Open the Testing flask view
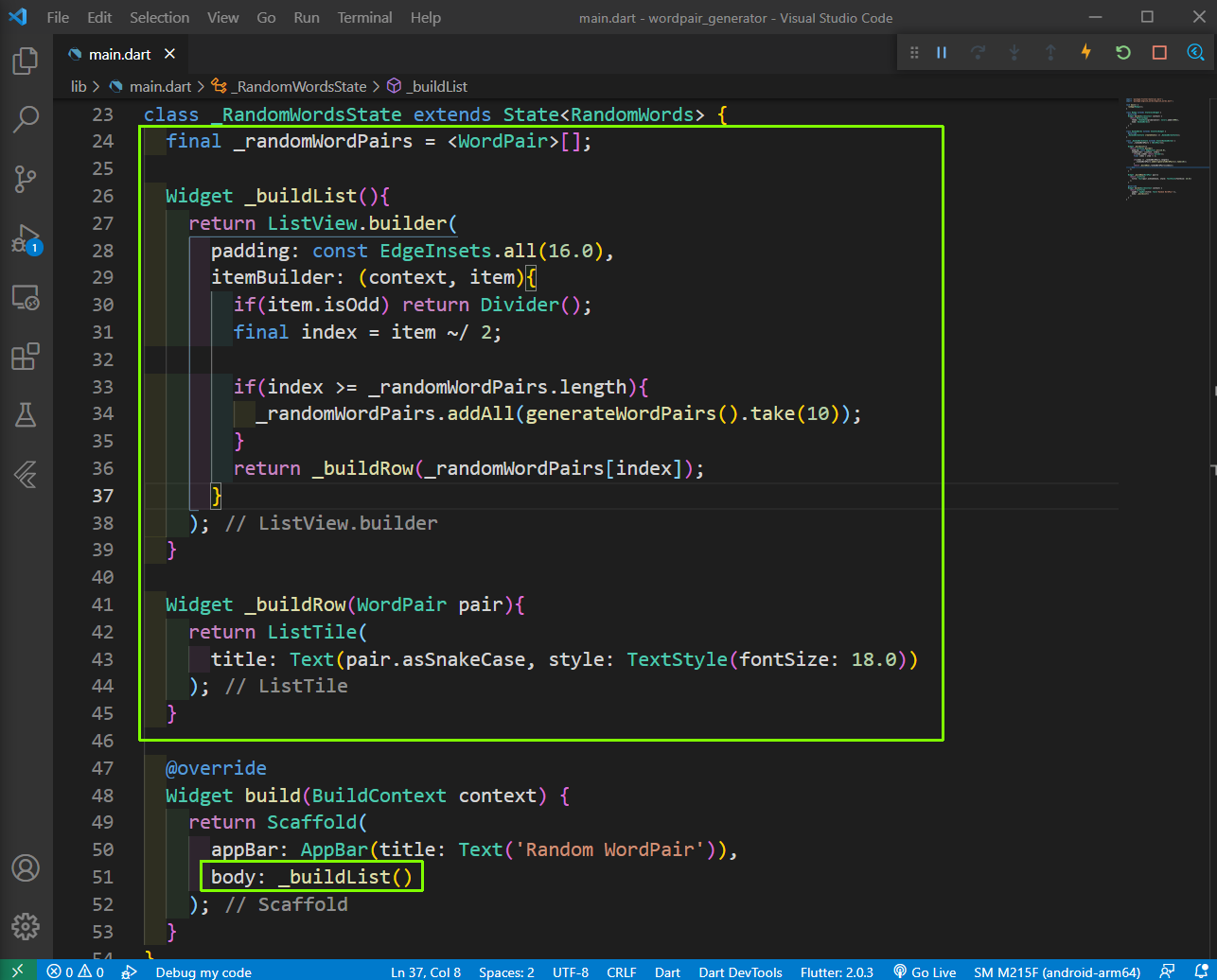The image size is (1217, 980). pyautogui.click(x=26, y=414)
